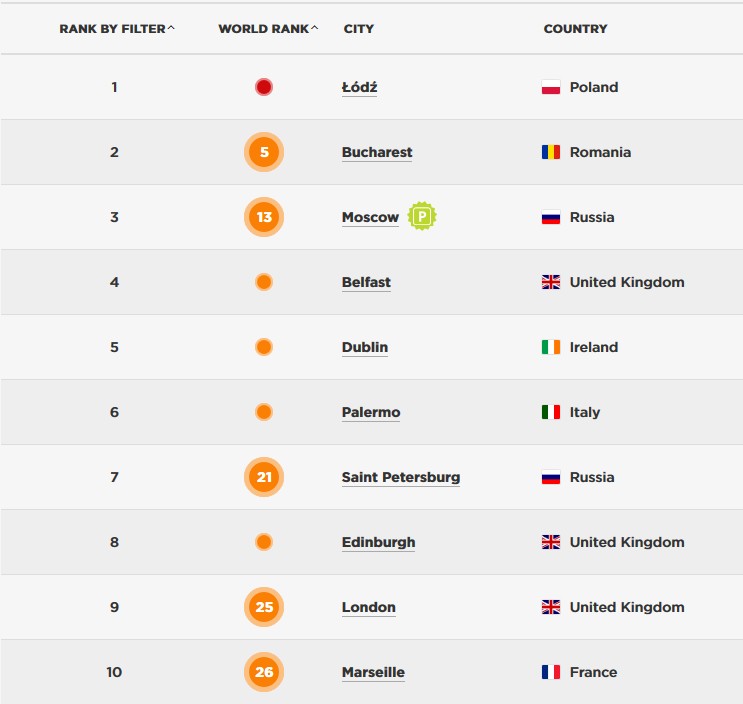Click the orange world rank 5 badge
The width and height of the screenshot is (743, 704).
click(x=264, y=152)
